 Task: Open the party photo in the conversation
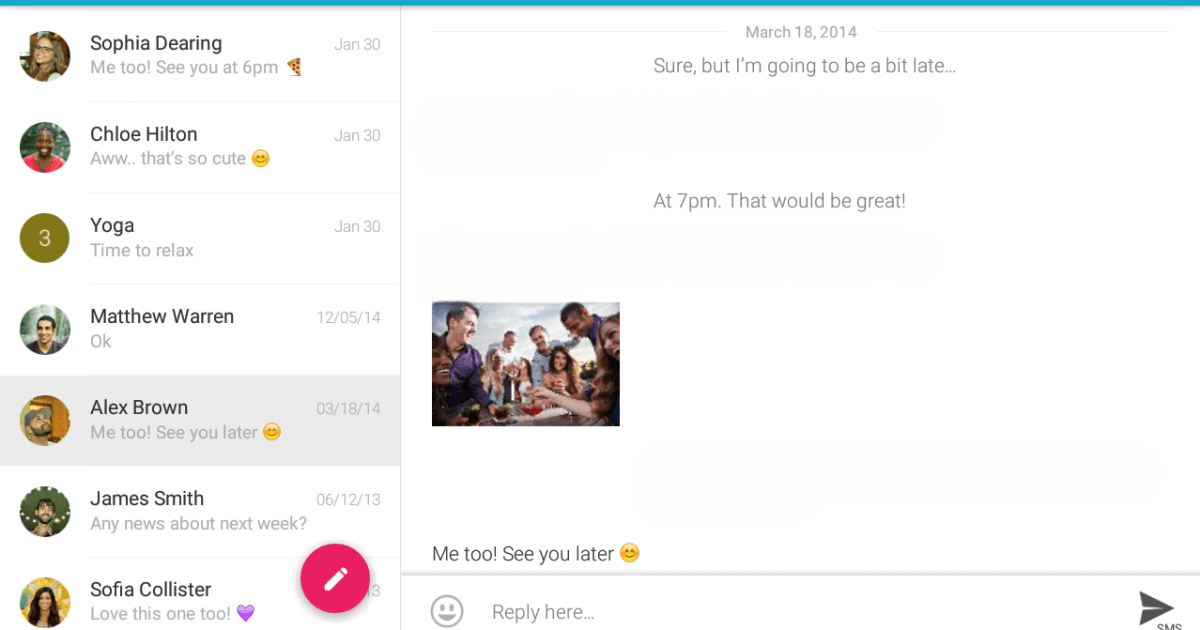tap(525, 363)
